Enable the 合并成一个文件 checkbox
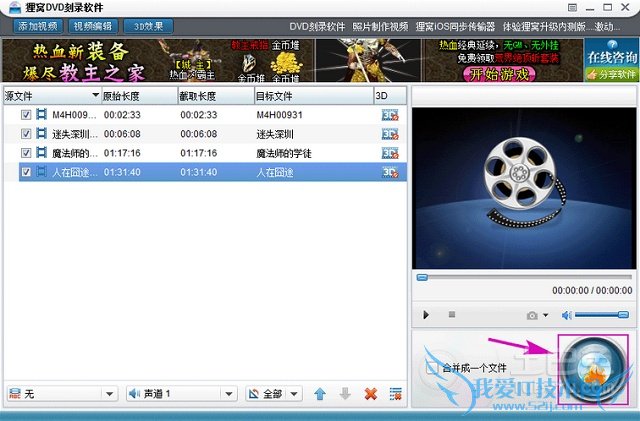Screen dimensions: 640x421 point(431,368)
